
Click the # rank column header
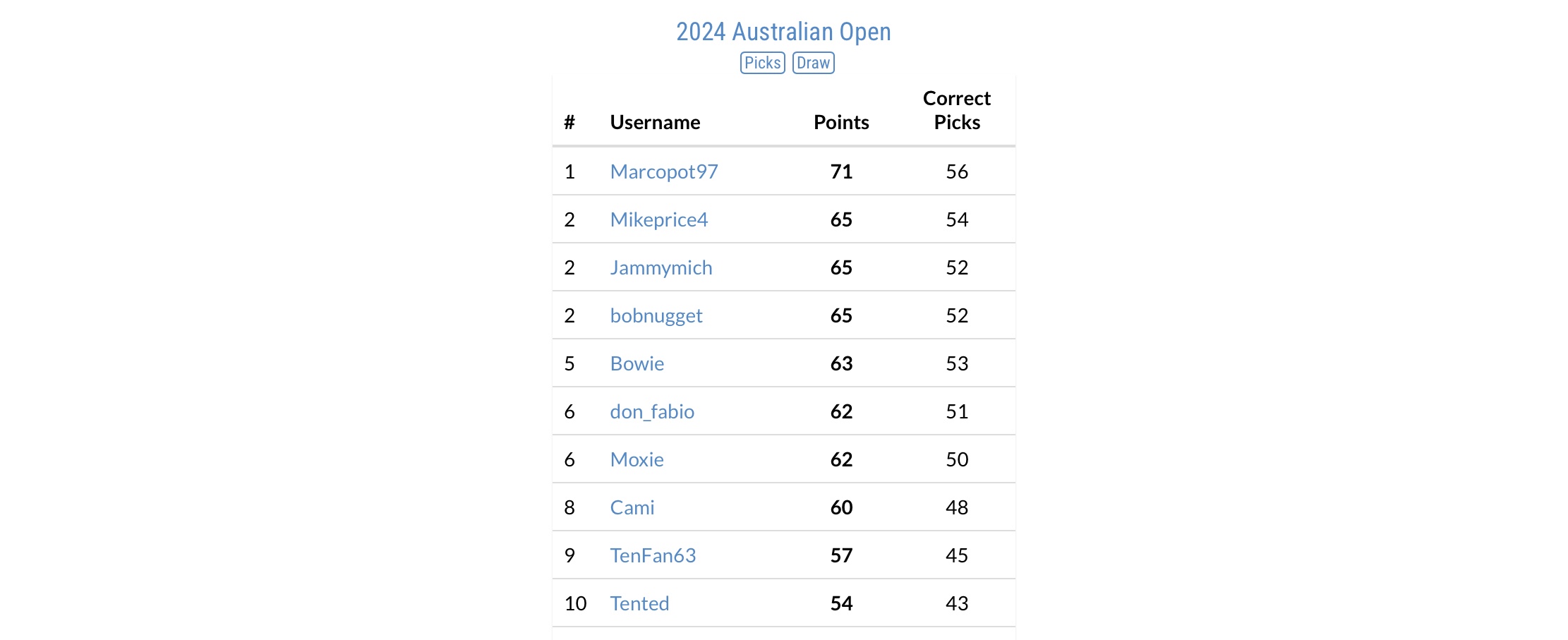point(569,122)
